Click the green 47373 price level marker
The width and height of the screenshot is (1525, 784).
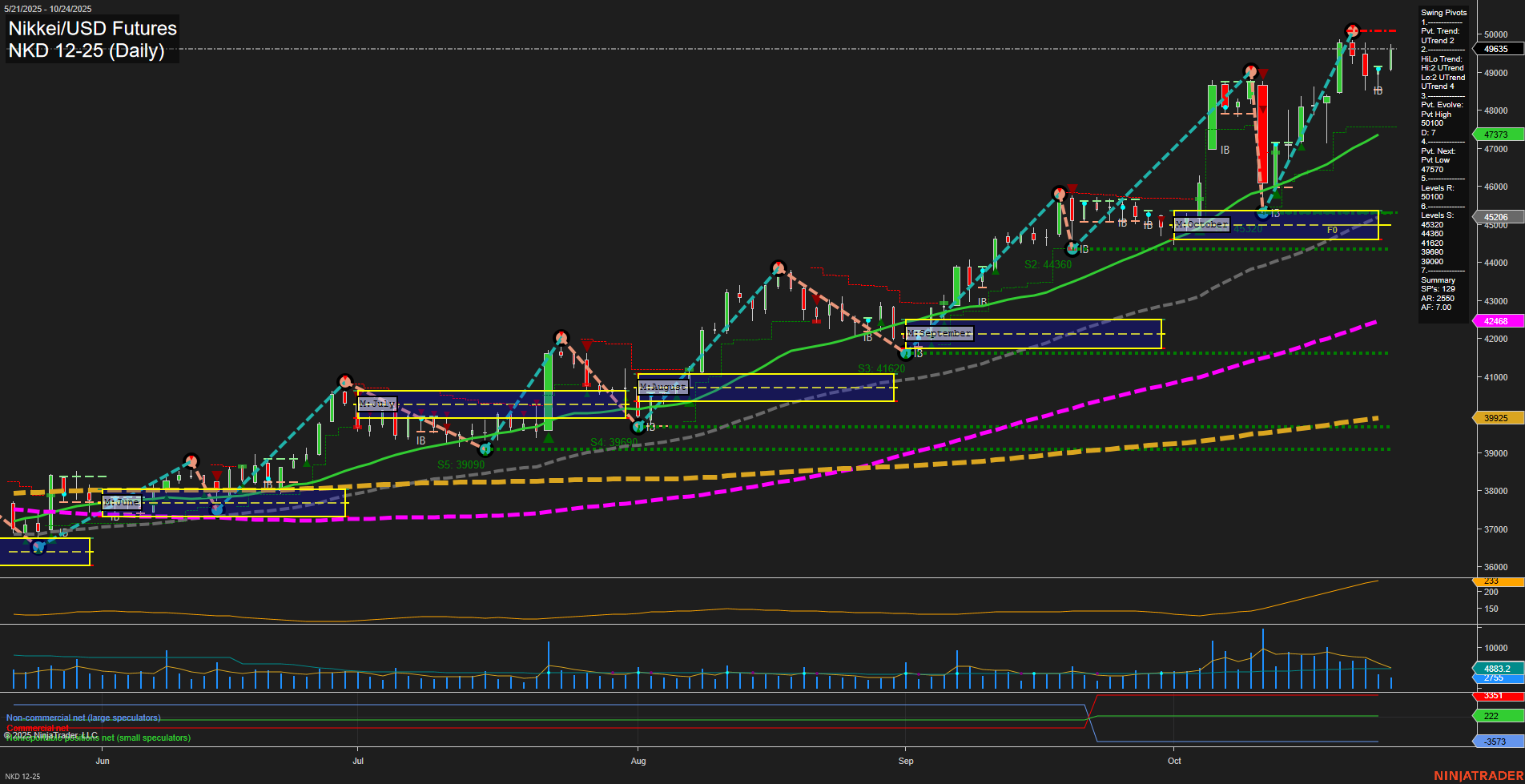coord(1497,135)
